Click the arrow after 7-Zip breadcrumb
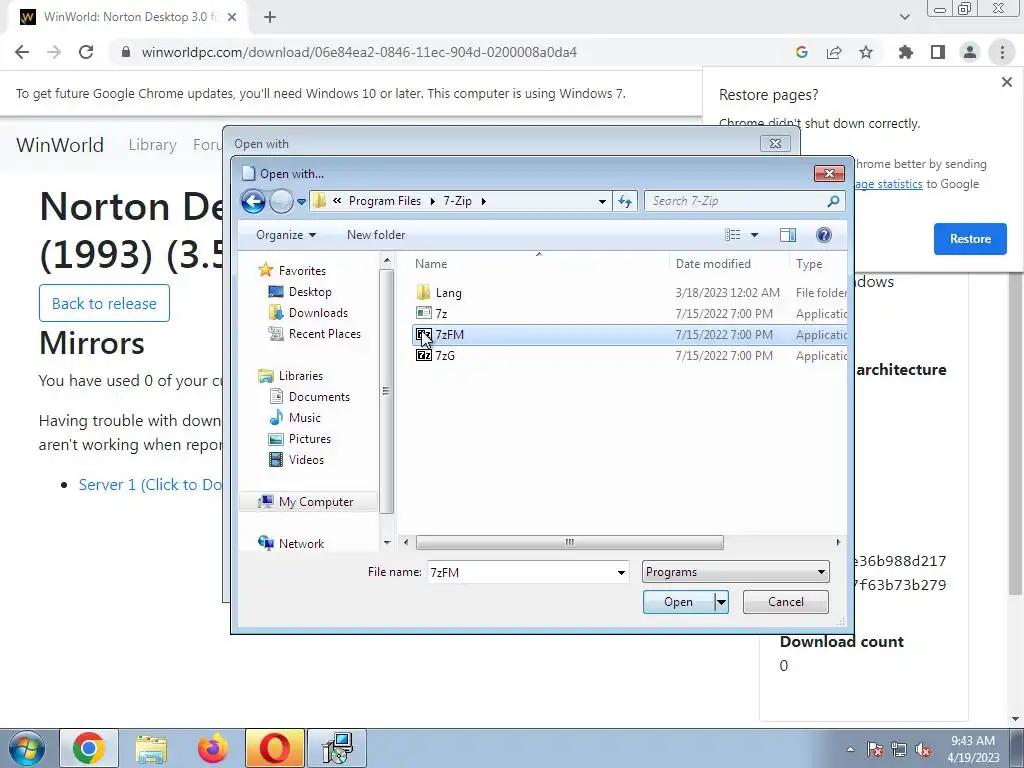Viewport: 1024px width, 768px height. (x=483, y=201)
